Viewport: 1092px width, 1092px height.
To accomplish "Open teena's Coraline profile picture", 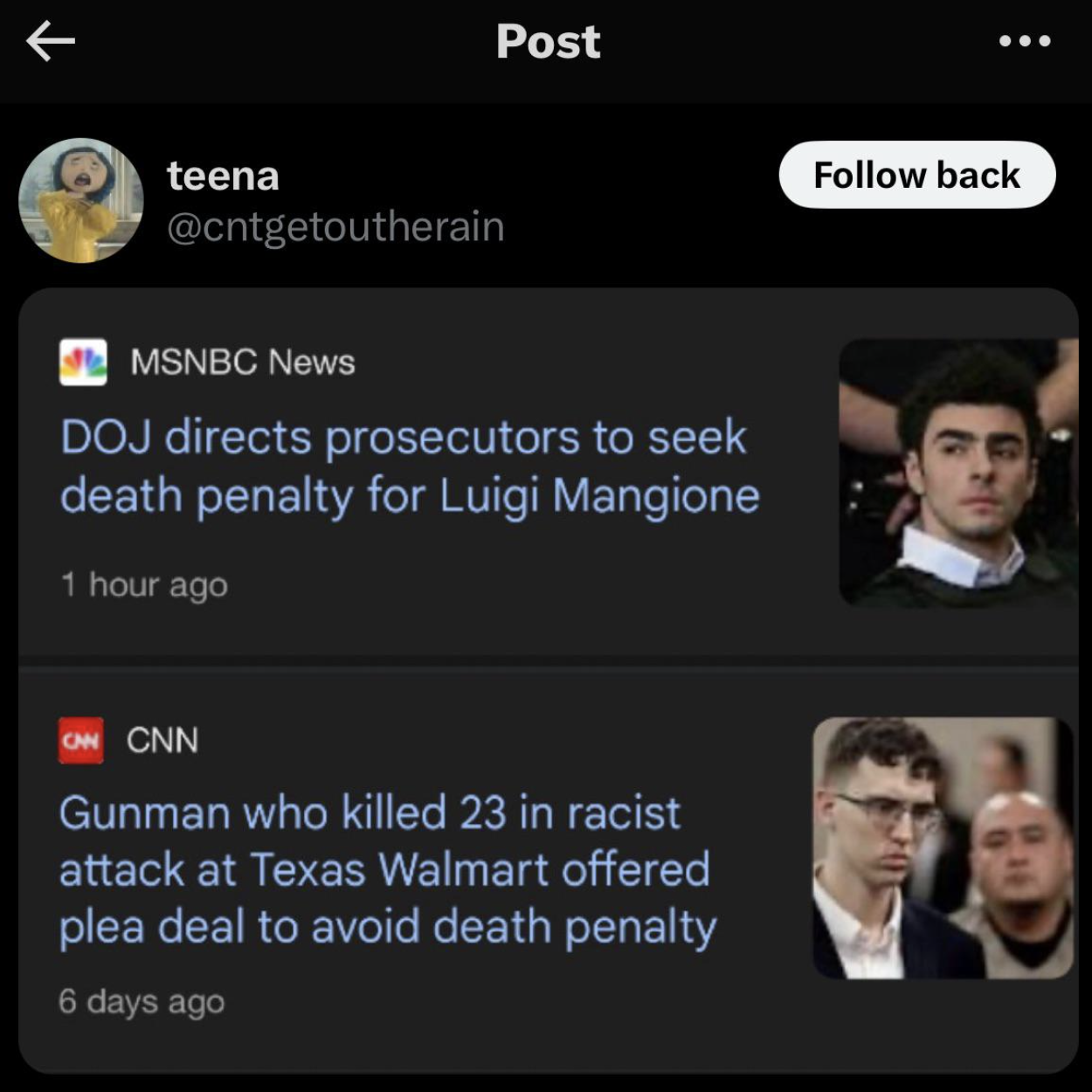I will tap(81, 200).
